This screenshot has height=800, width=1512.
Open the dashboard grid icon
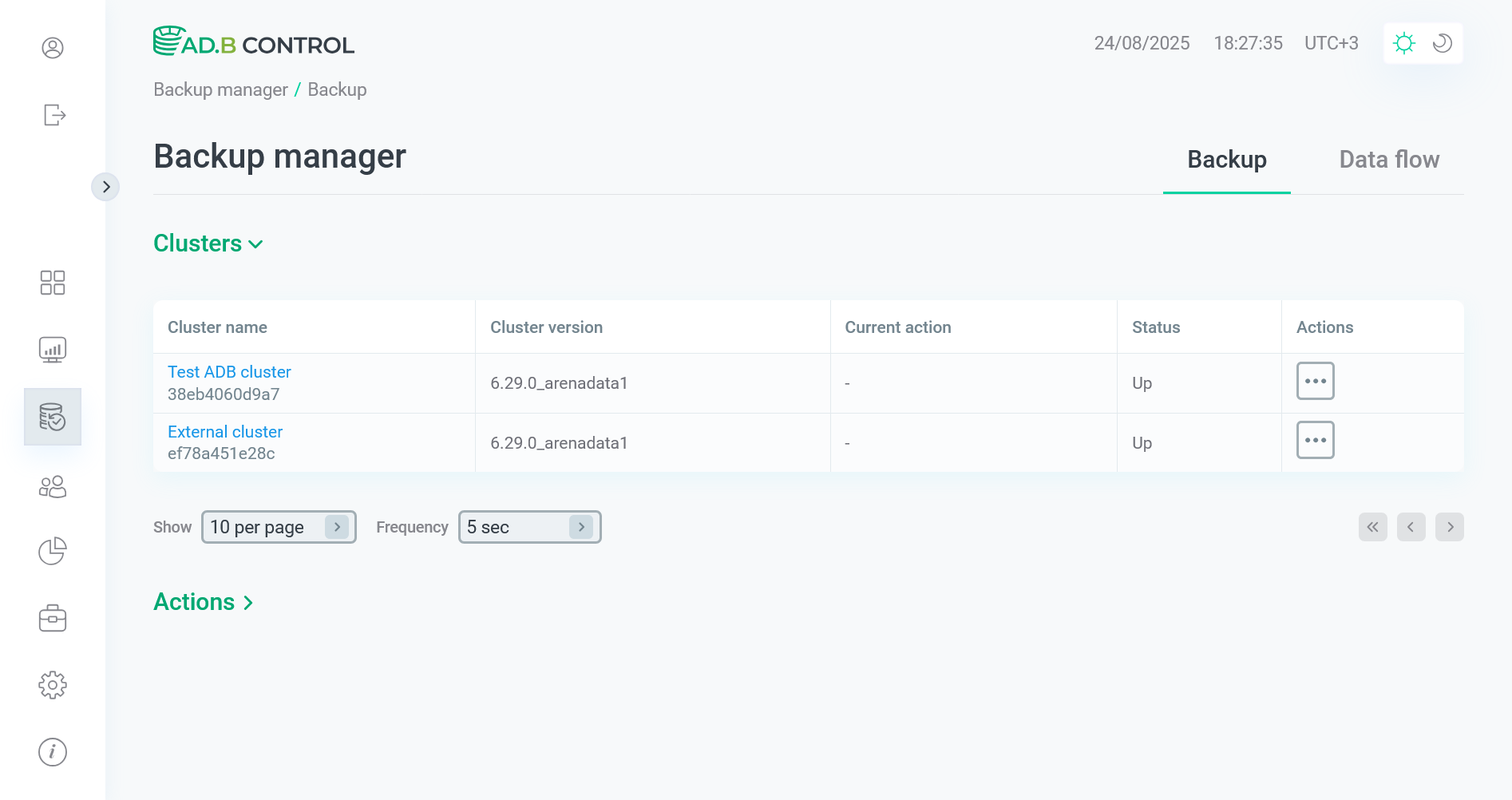point(53,283)
